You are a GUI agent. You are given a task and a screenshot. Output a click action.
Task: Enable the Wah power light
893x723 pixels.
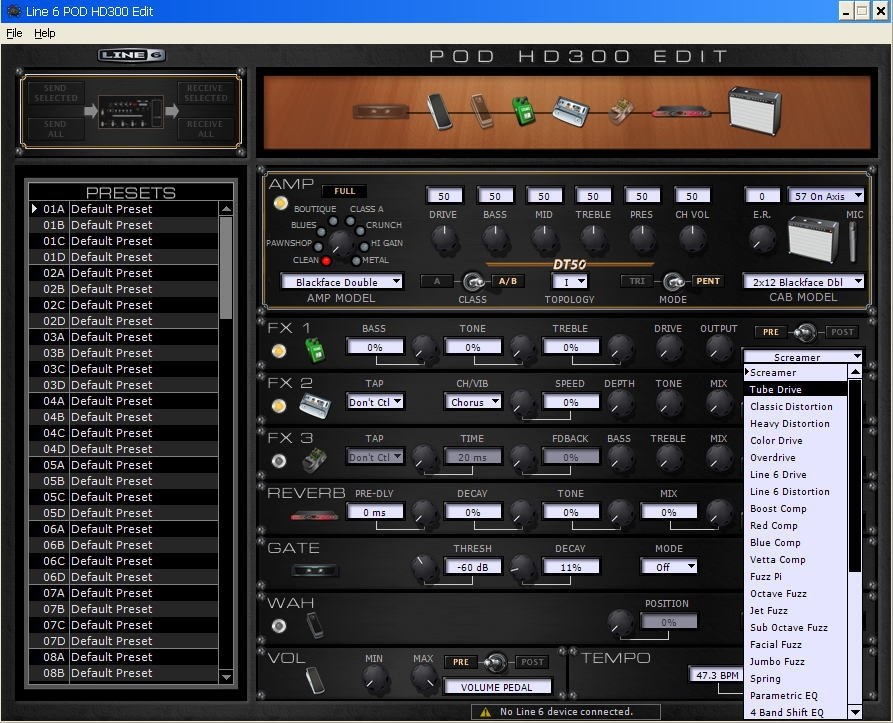(x=278, y=626)
